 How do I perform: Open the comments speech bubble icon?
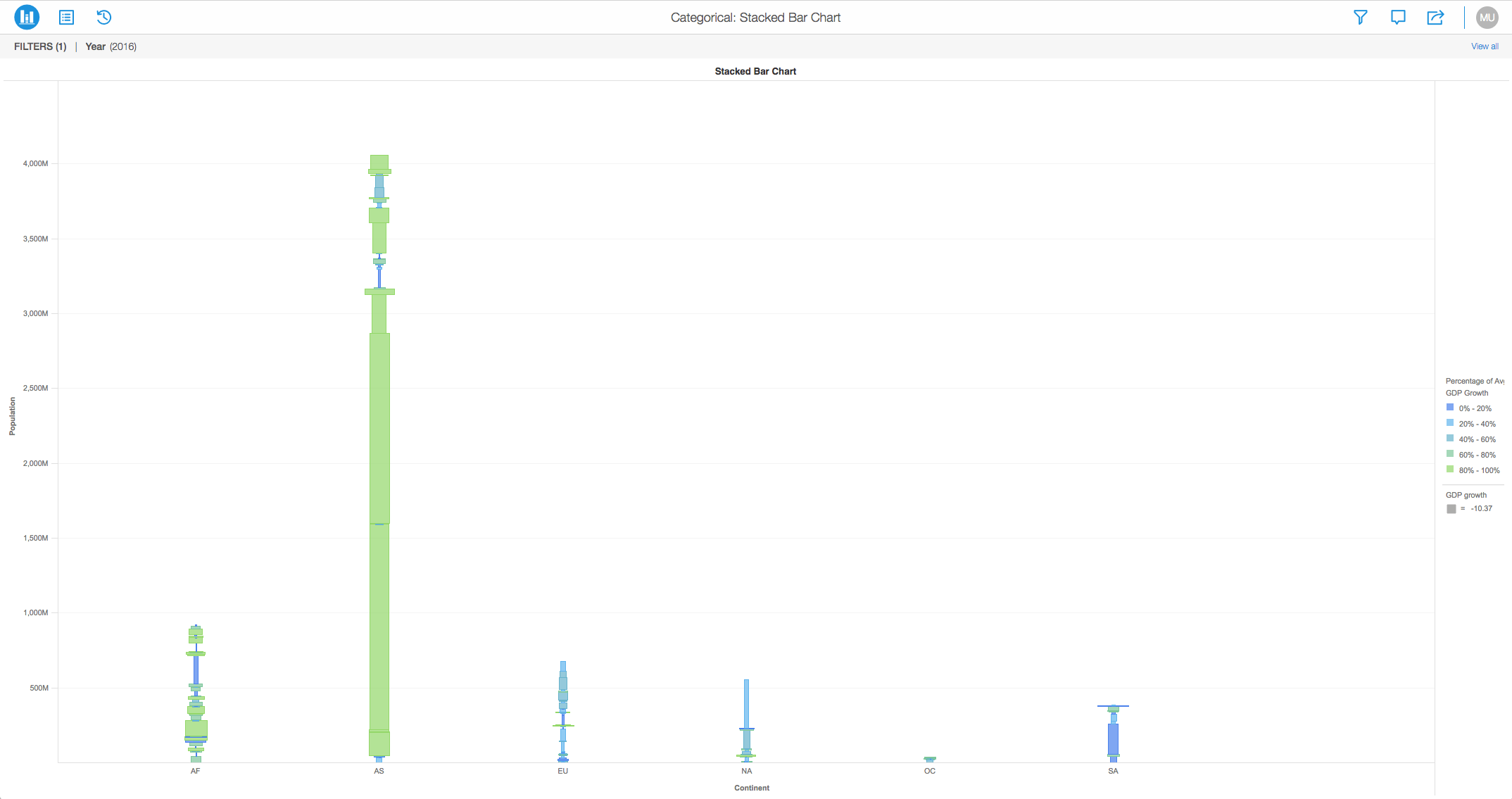pos(1398,17)
